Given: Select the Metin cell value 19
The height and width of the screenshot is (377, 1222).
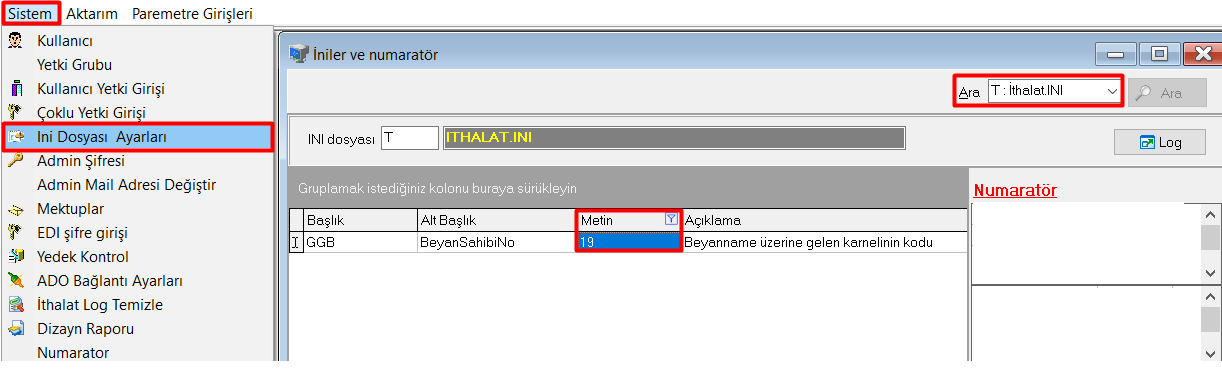Looking at the screenshot, I should [629, 241].
